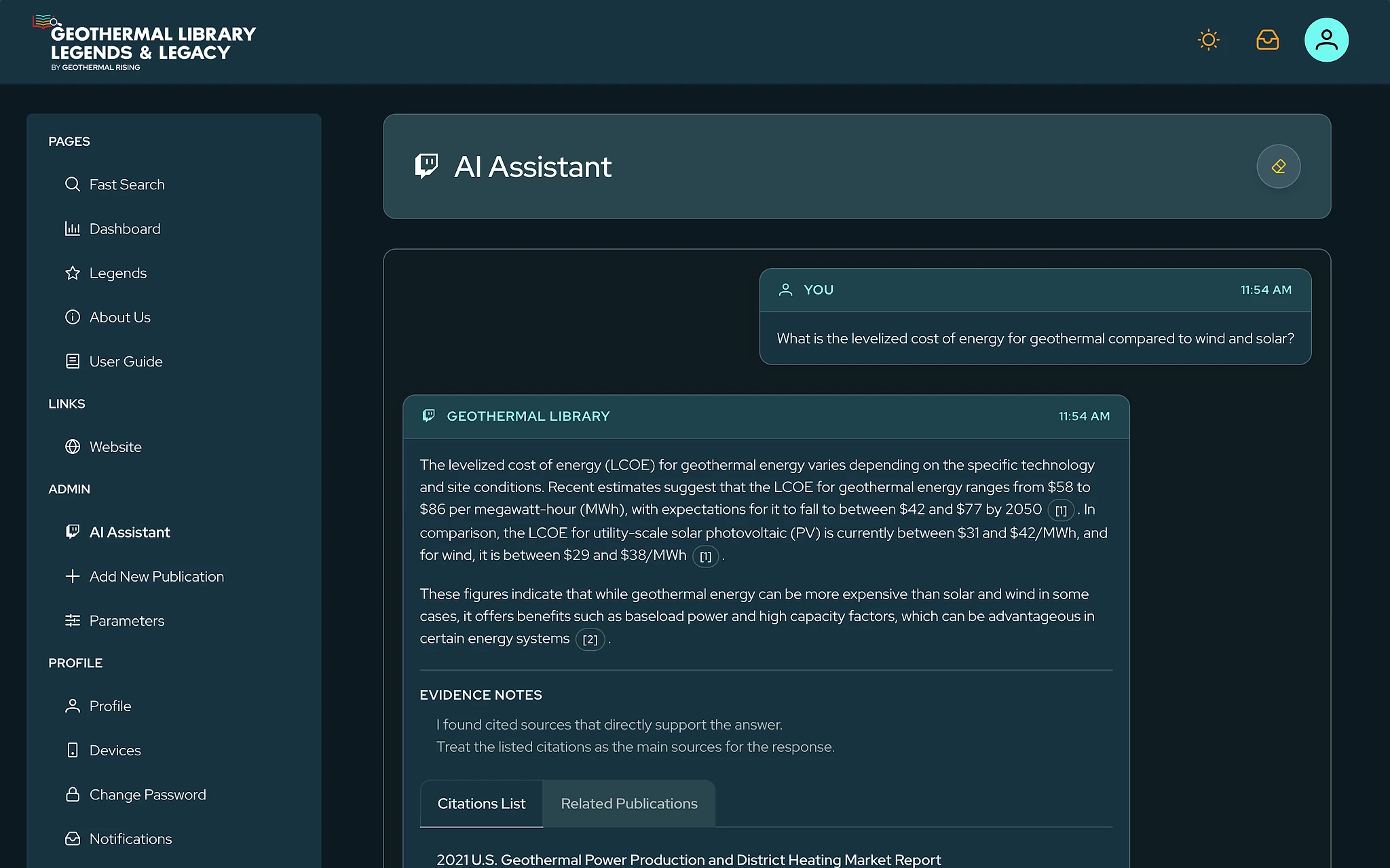
Task: Click the 11:54 AM timestamp on YOU message
Action: [1266, 290]
